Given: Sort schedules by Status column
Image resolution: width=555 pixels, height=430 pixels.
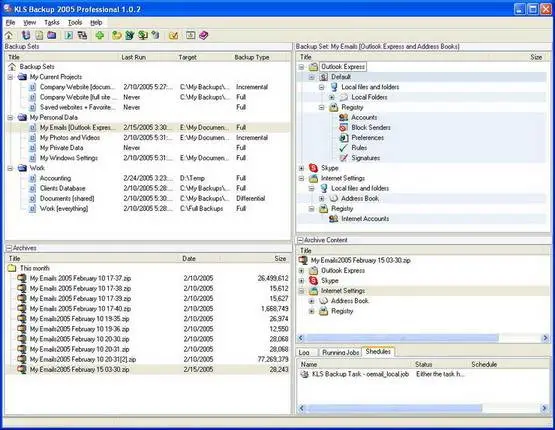Looking at the screenshot, I should (x=441, y=364).
